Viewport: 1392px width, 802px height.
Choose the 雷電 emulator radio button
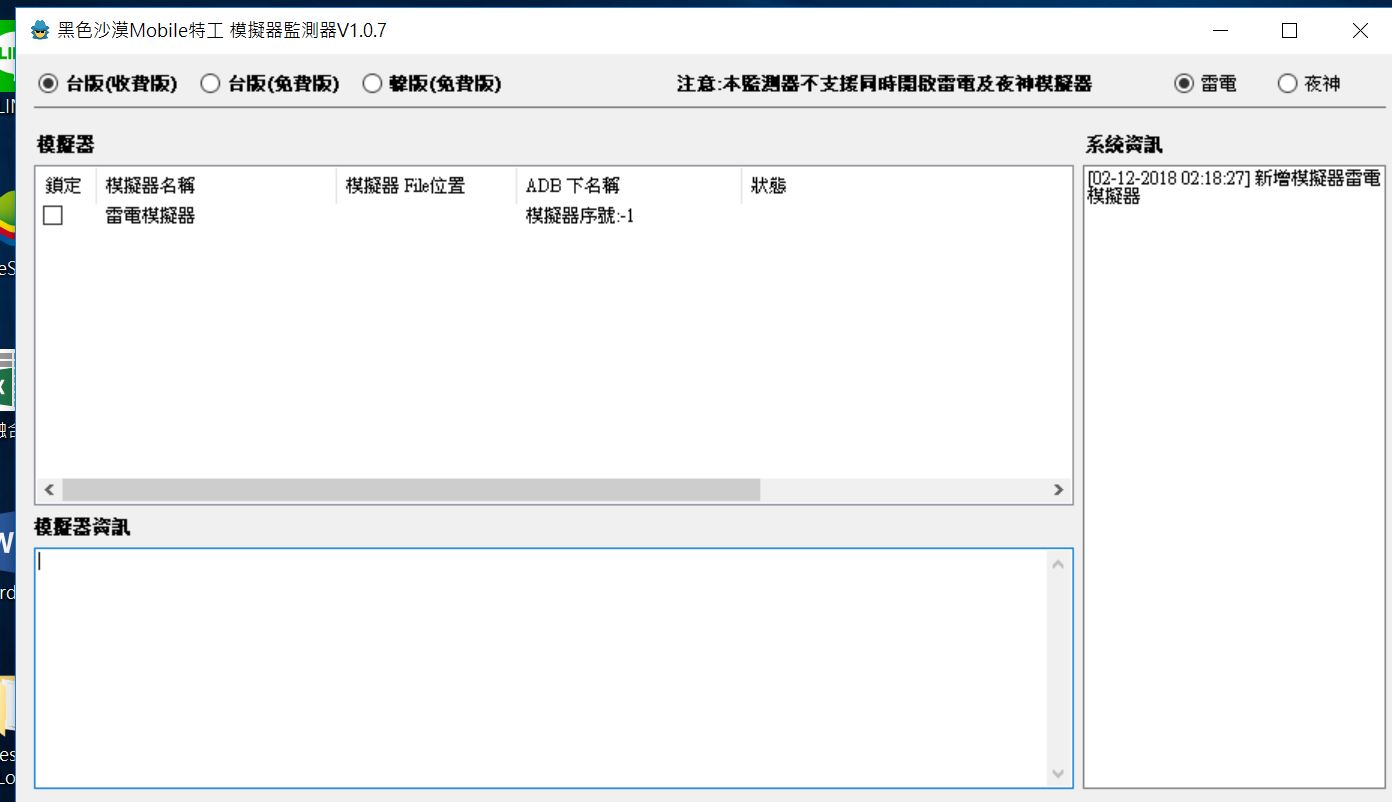point(1206,84)
